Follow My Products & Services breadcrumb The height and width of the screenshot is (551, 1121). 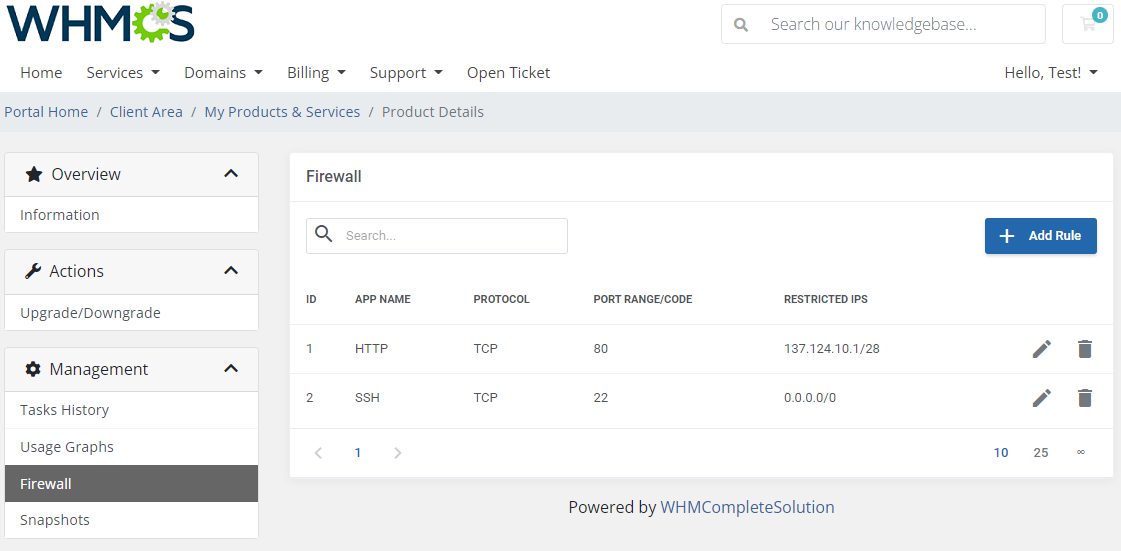(282, 111)
